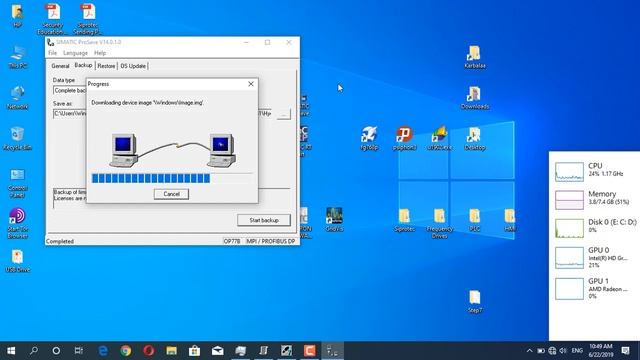This screenshot has width=640, height=360.
Task: Switch to the Backup tab
Action: (x=83, y=65)
